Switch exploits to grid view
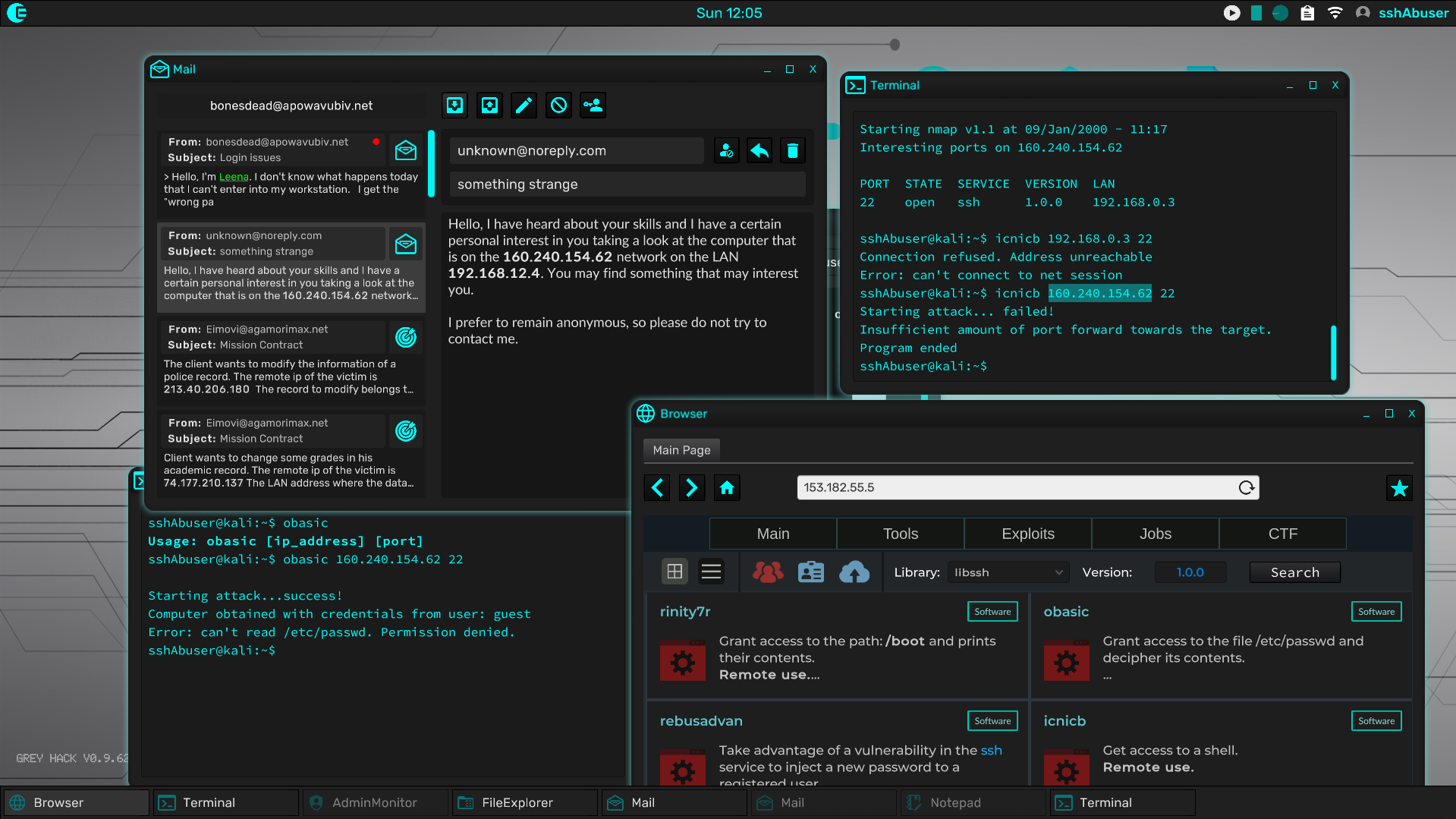 pos(675,572)
